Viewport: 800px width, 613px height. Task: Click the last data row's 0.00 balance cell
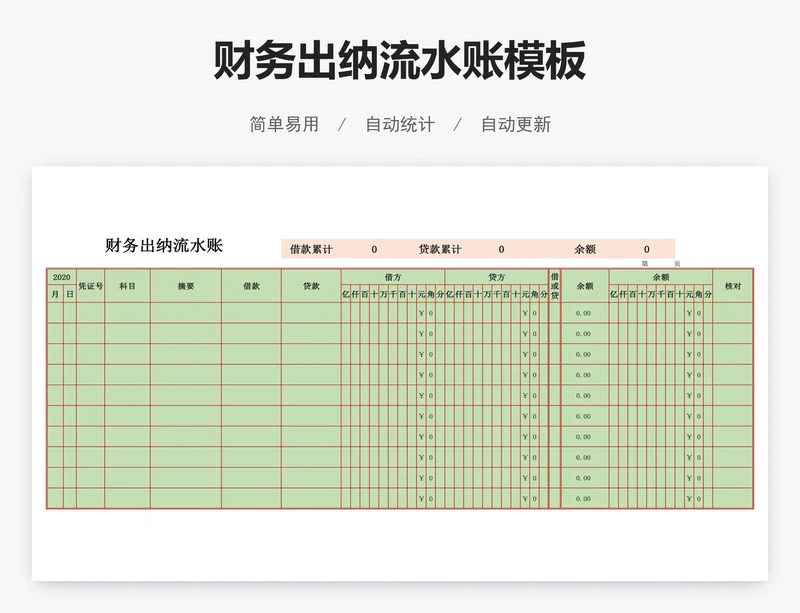tap(585, 499)
